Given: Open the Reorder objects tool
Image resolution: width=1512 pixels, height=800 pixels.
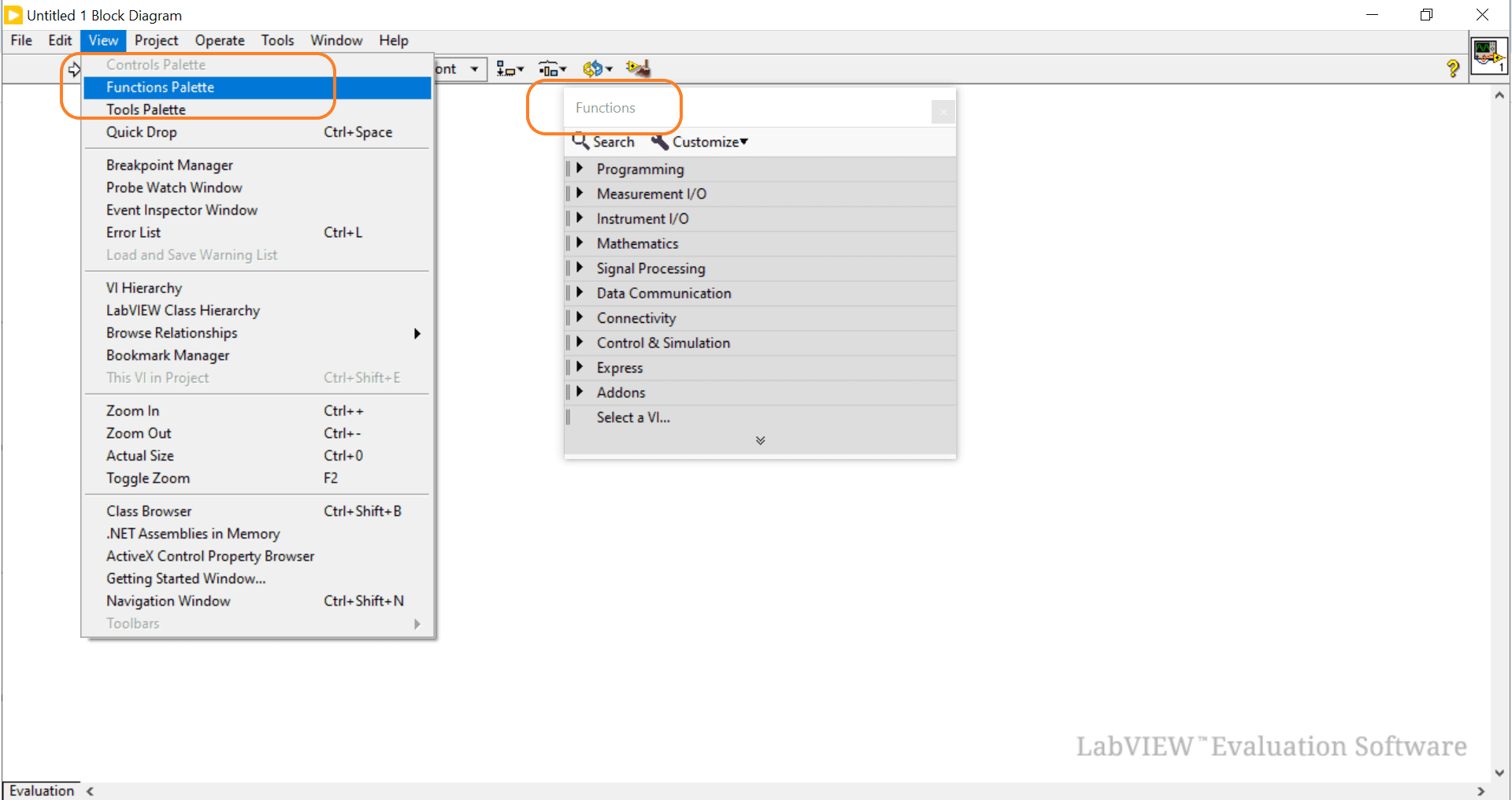Looking at the screenshot, I should pyautogui.click(x=597, y=69).
